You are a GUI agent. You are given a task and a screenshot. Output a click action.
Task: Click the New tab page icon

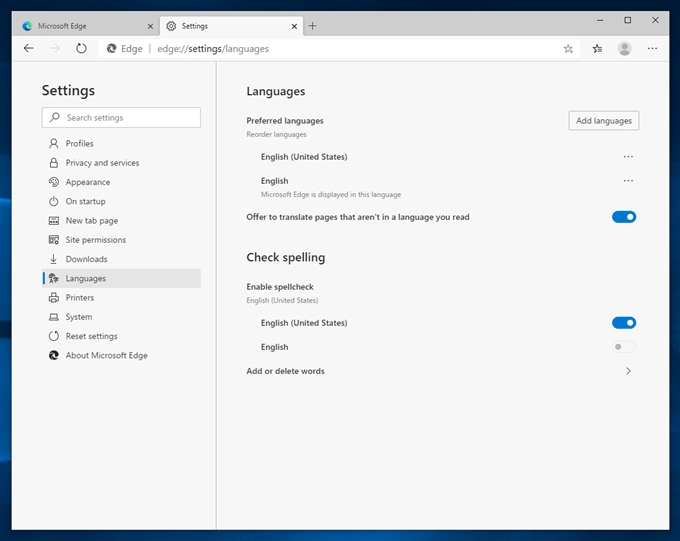pos(54,220)
